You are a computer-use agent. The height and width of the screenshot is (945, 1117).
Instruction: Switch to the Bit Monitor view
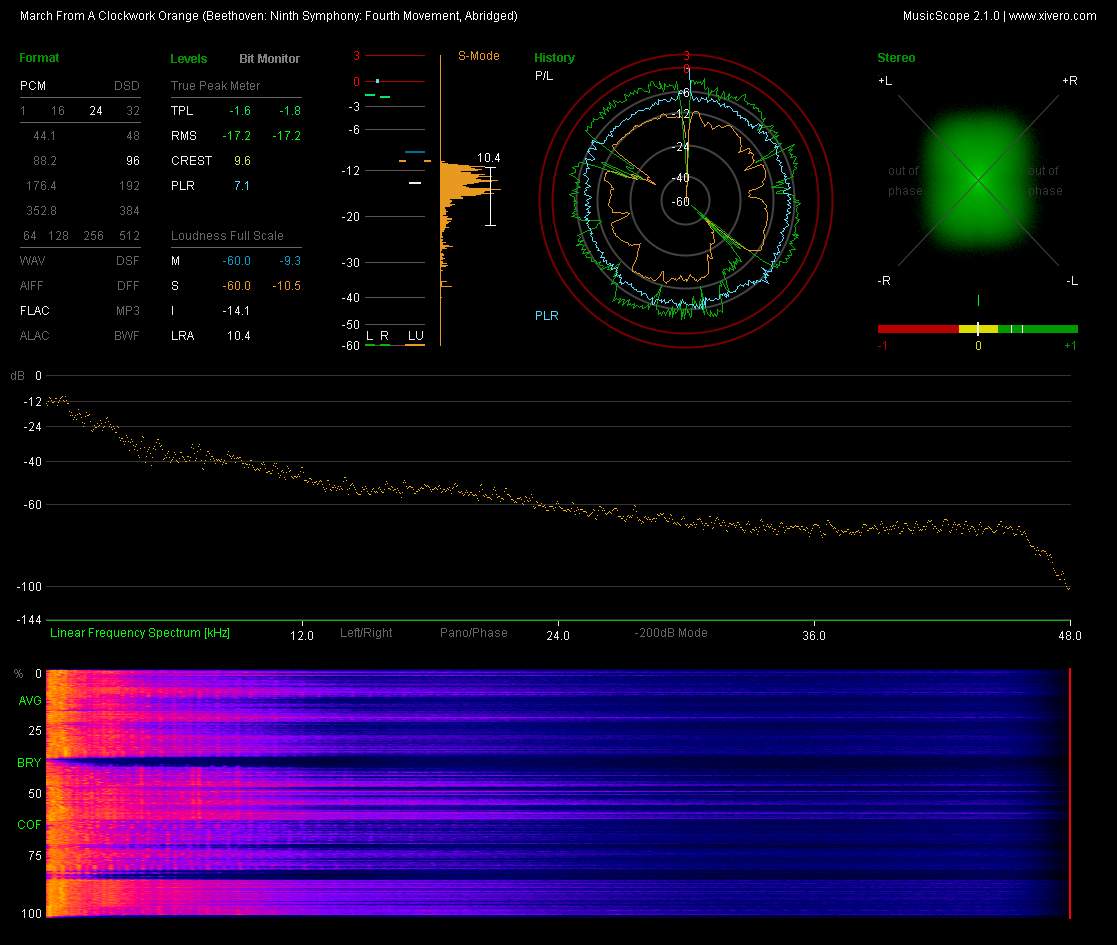point(269,59)
